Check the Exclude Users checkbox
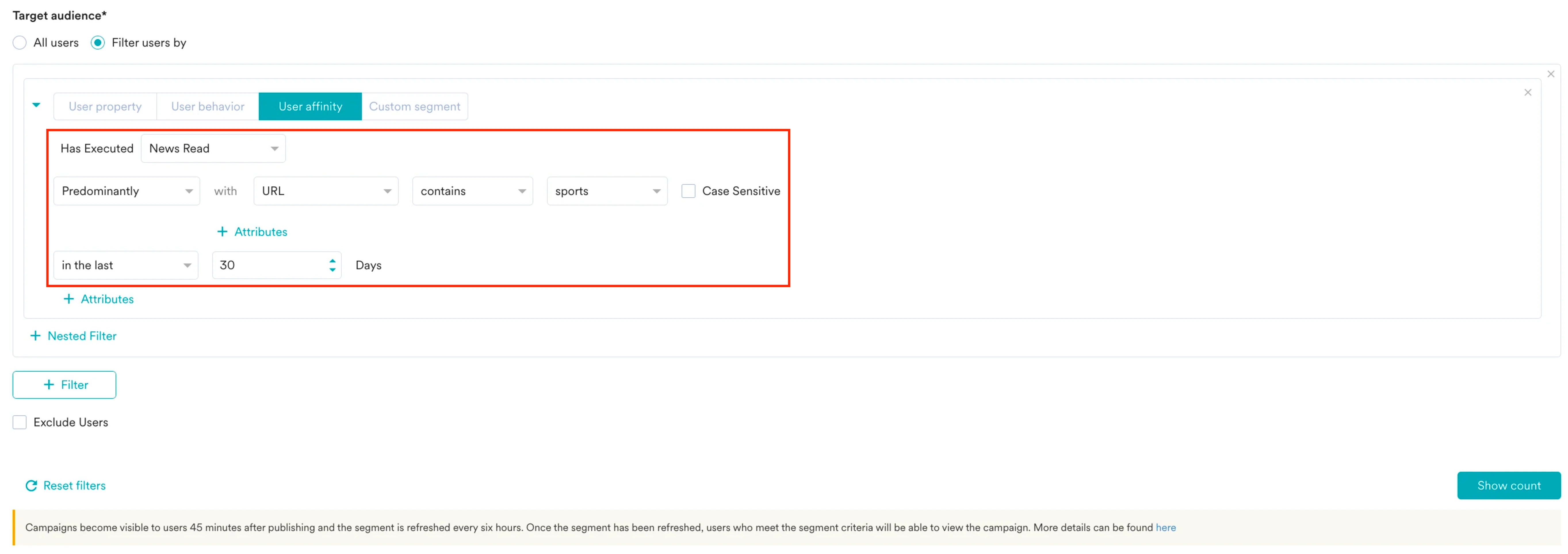This screenshot has width=1568, height=554. 20,422
